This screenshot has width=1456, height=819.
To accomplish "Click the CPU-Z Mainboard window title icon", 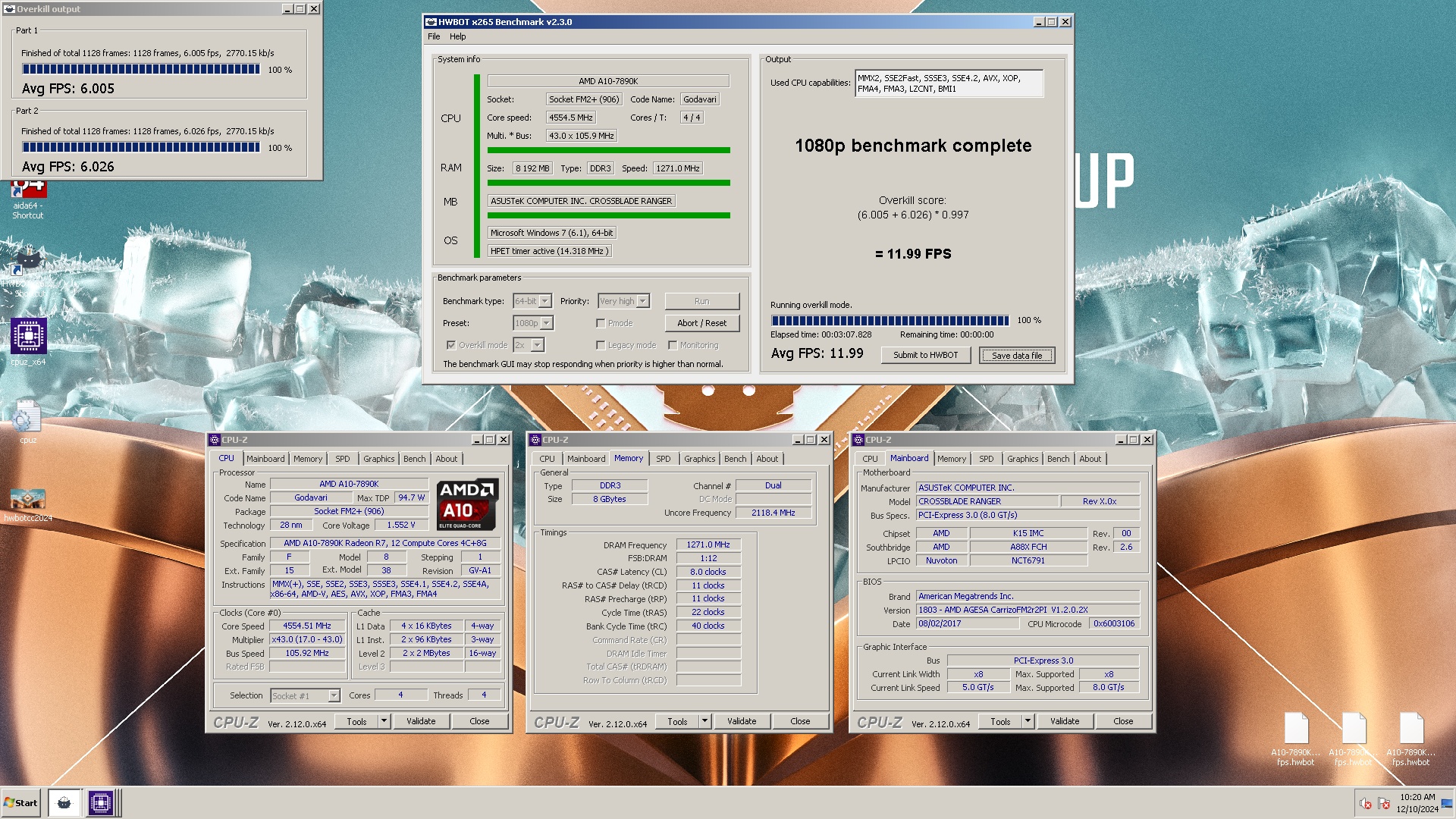I will (x=858, y=440).
